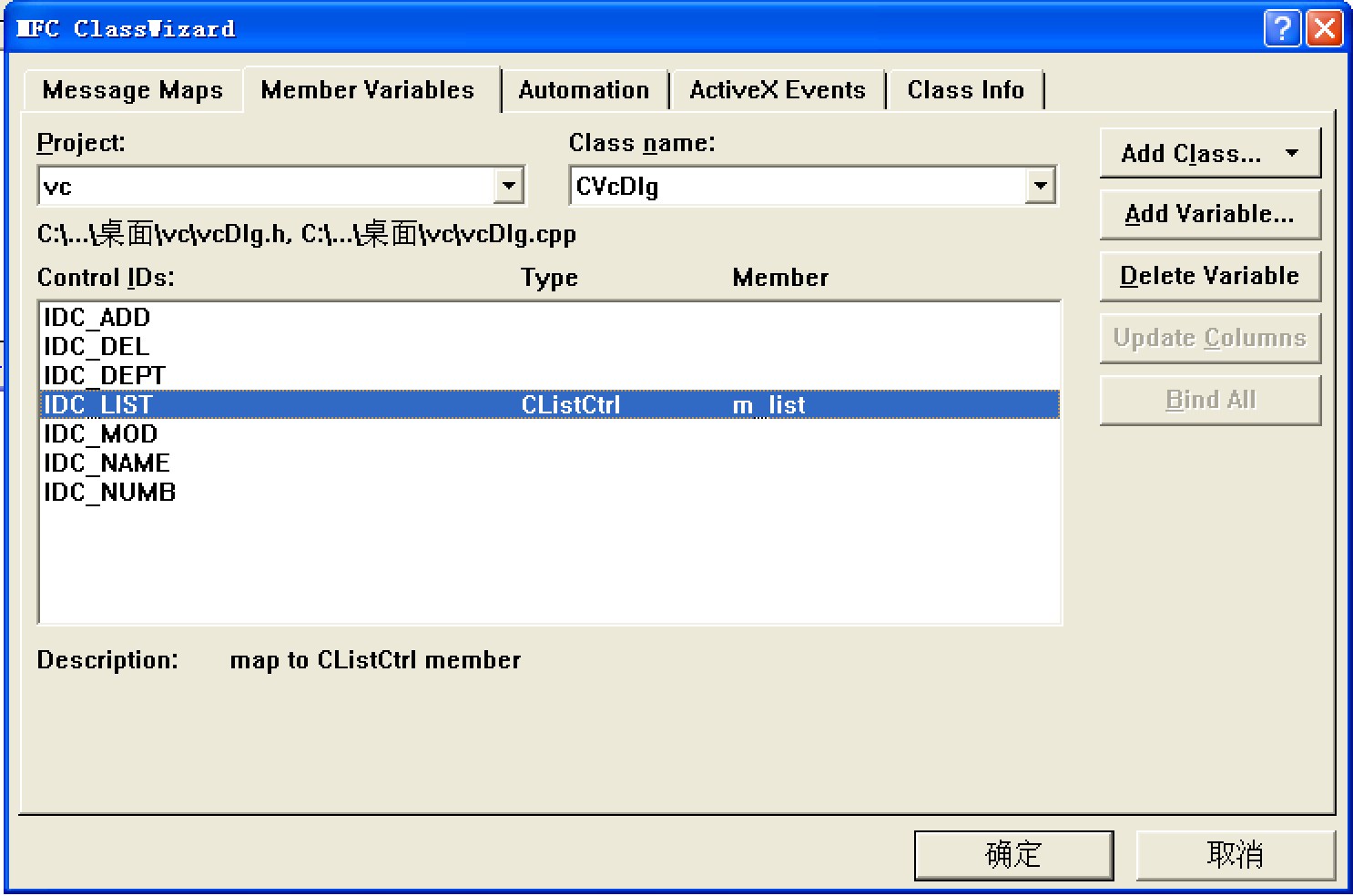1353x896 pixels.
Task: Select the IDC_DEL control ID
Action: 97,346
